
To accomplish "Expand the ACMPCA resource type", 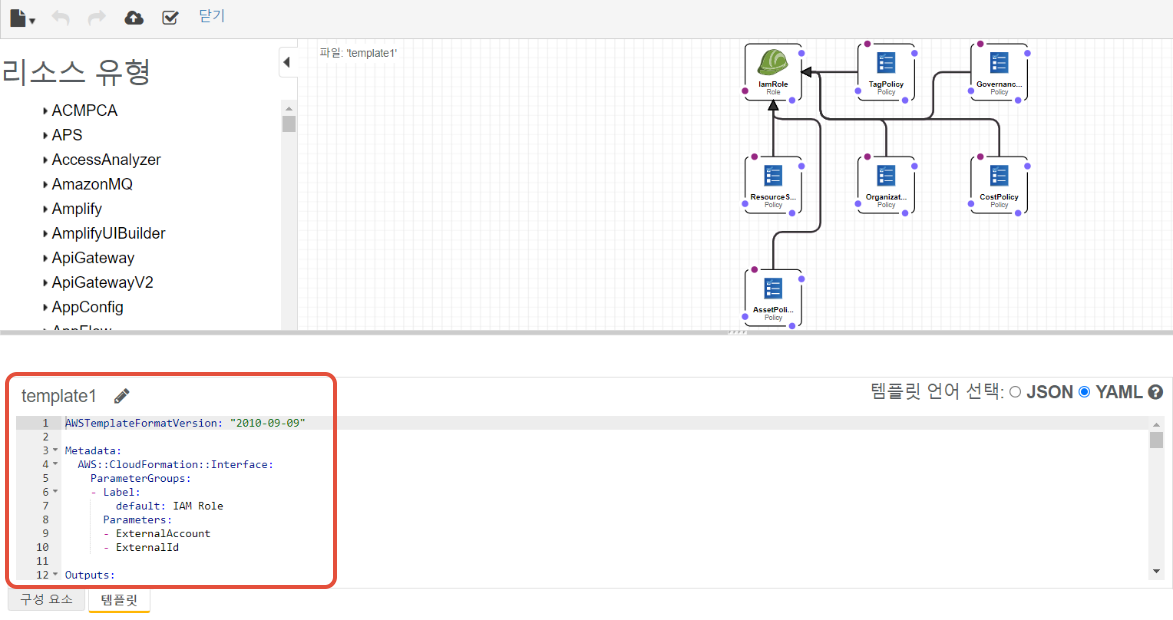I will tap(46, 111).
